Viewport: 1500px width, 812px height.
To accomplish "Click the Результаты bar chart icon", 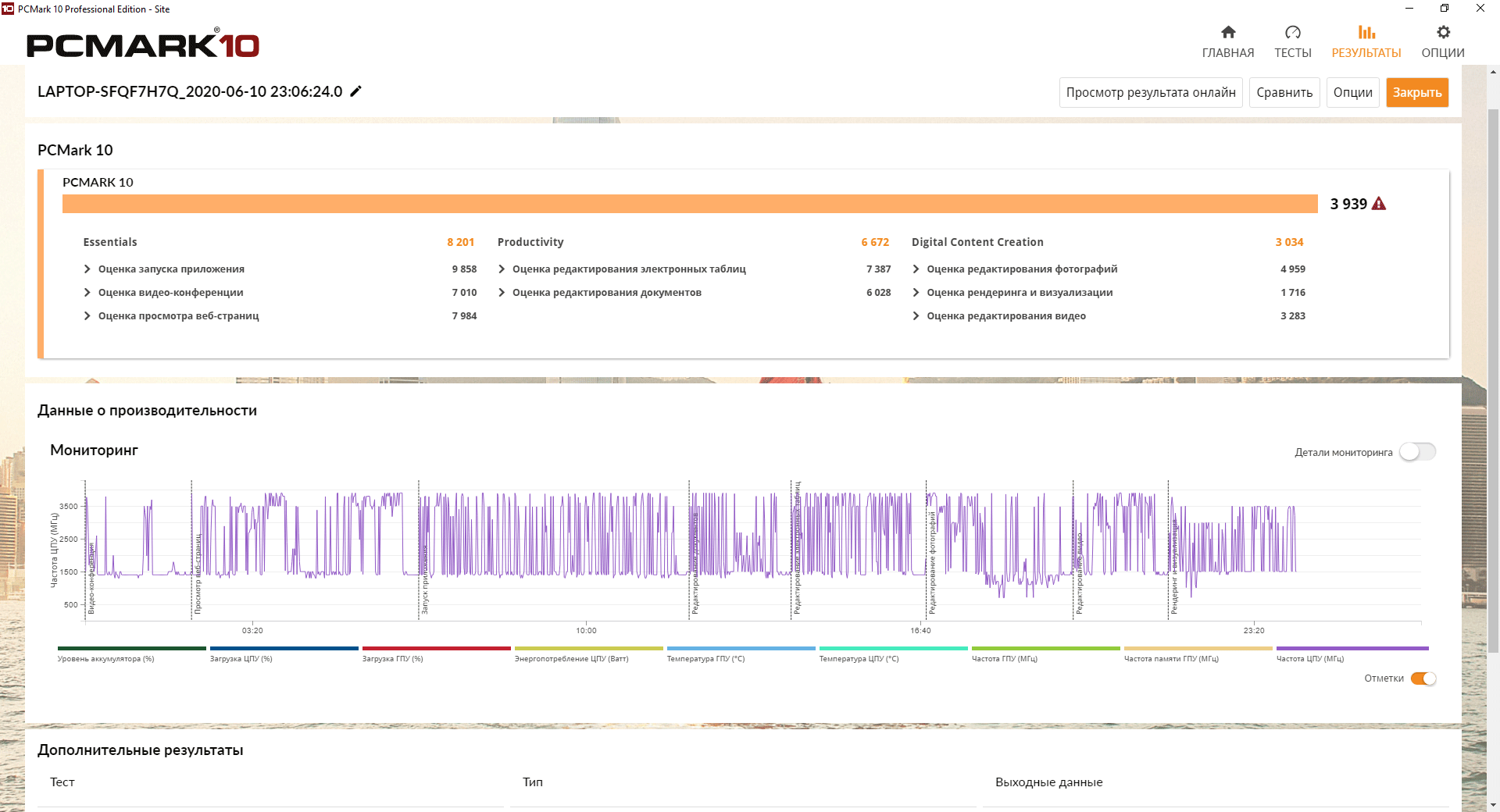I will tap(1366, 32).
